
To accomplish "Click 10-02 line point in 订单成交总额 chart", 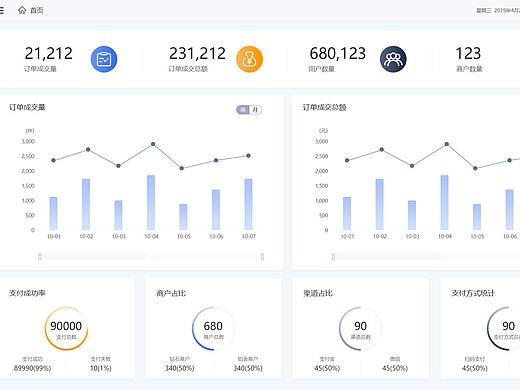I will 382,150.
